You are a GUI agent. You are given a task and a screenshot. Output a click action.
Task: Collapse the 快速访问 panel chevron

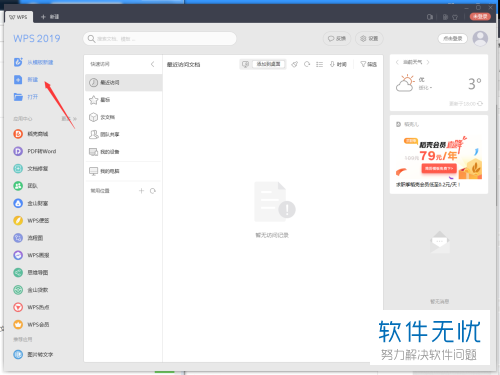point(153,64)
